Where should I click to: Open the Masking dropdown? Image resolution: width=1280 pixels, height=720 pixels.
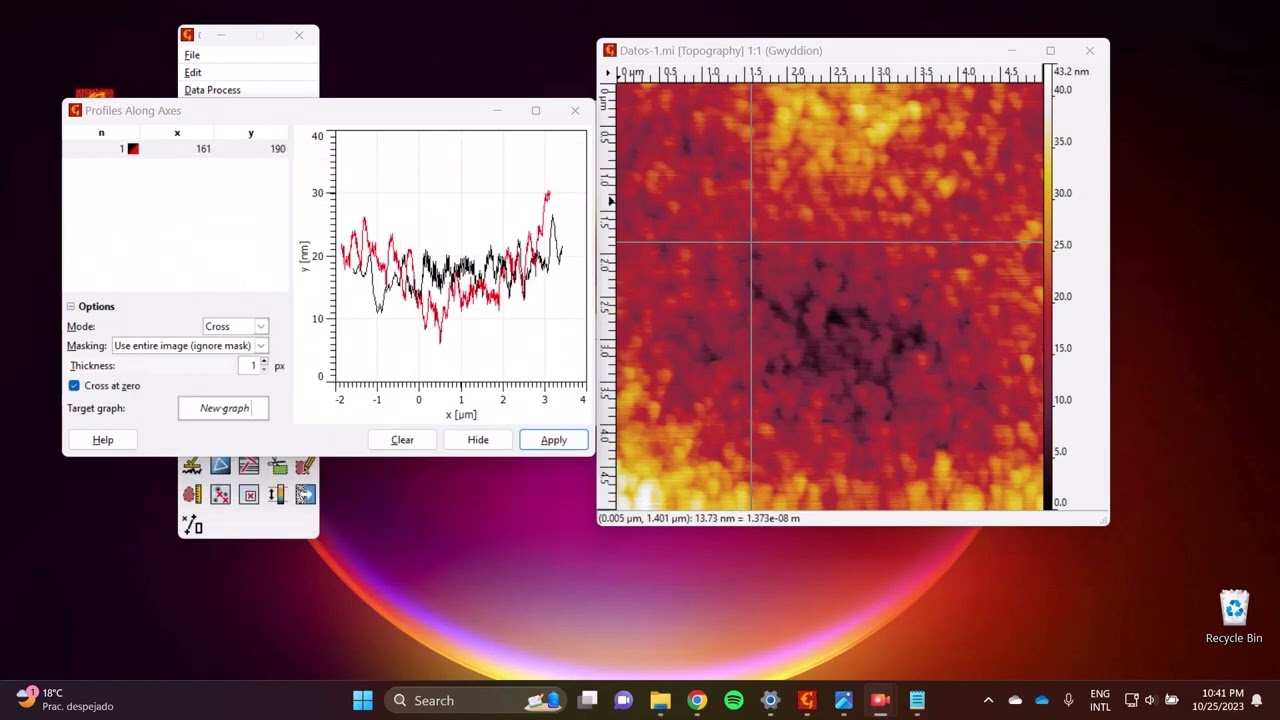190,346
